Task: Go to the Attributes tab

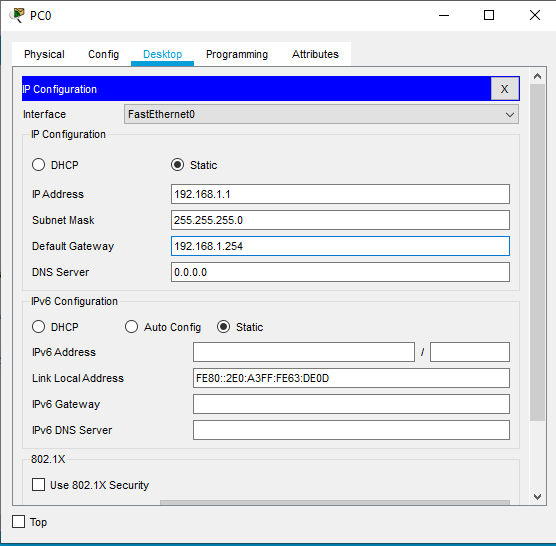Action: [315, 54]
